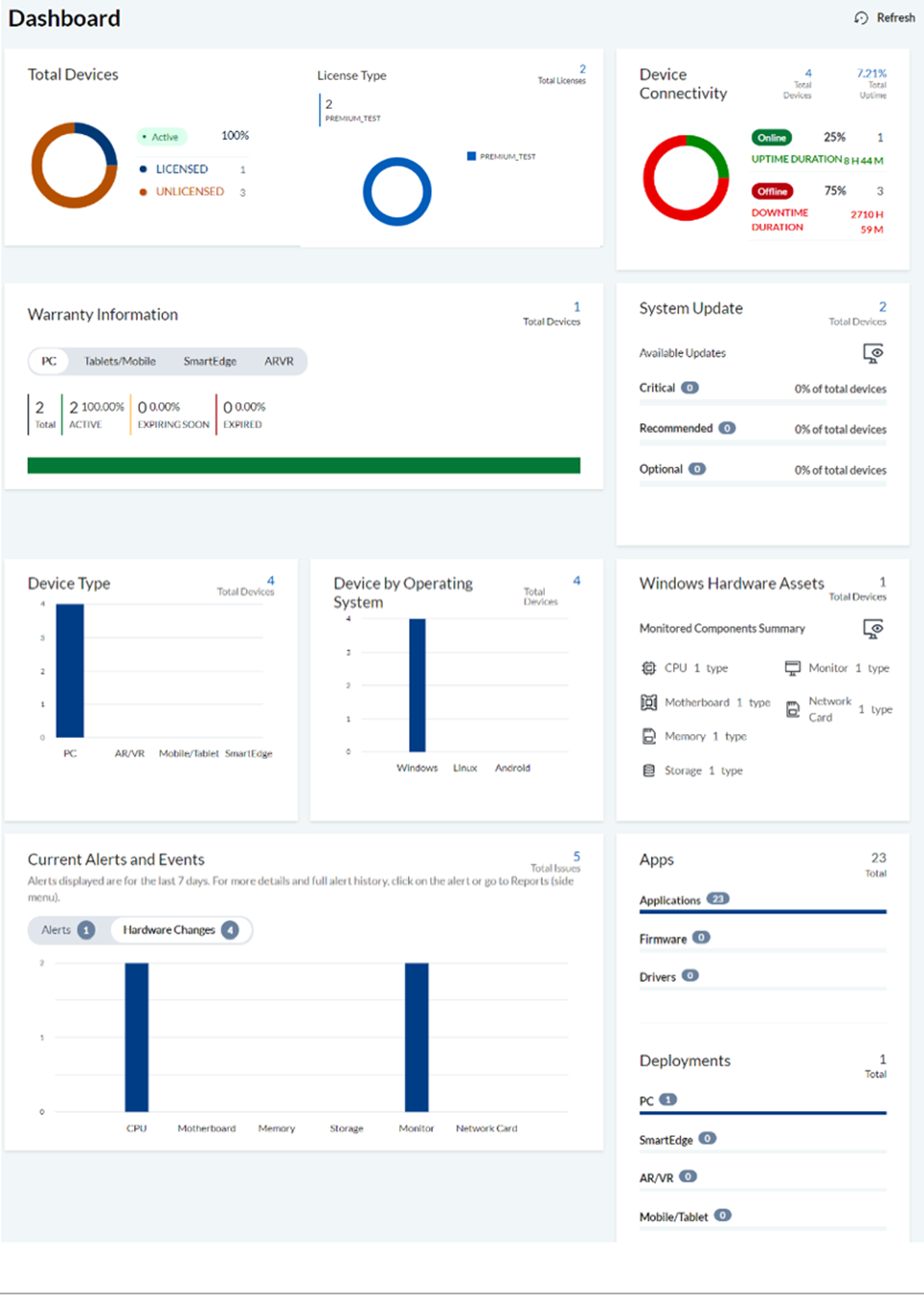Click the Applications blue progress bar
This screenshot has width=924, height=1302.
[x=763, y=911]
